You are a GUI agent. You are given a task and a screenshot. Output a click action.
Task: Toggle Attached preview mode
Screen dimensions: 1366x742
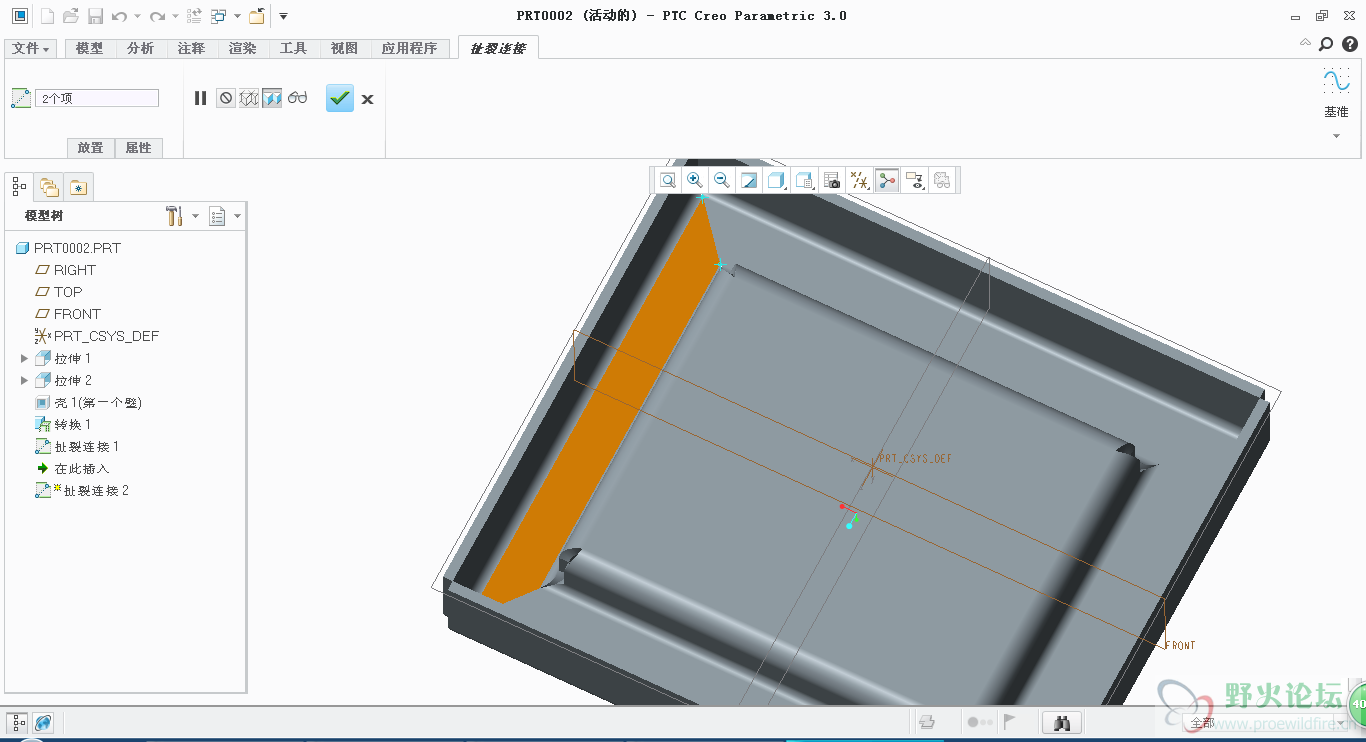point(272,98)
